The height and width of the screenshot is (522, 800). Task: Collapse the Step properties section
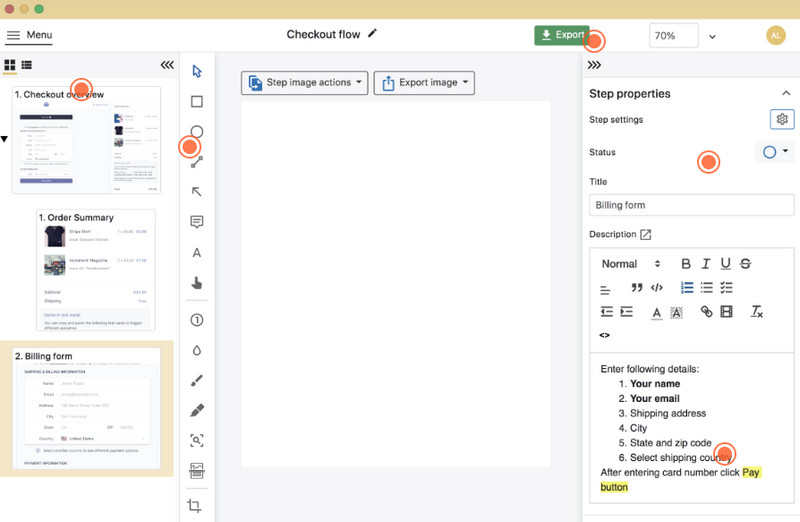[x=785, y=93]
